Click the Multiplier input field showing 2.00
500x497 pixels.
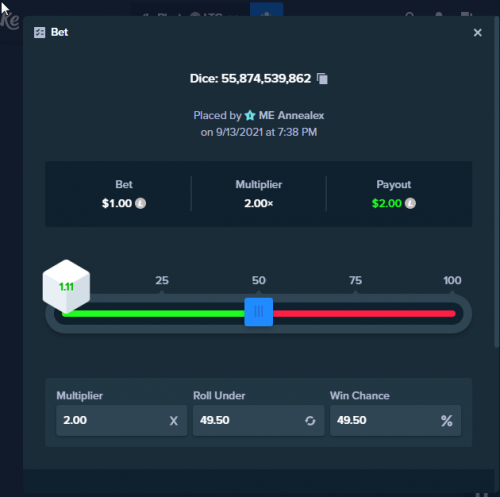click(122, 420)
